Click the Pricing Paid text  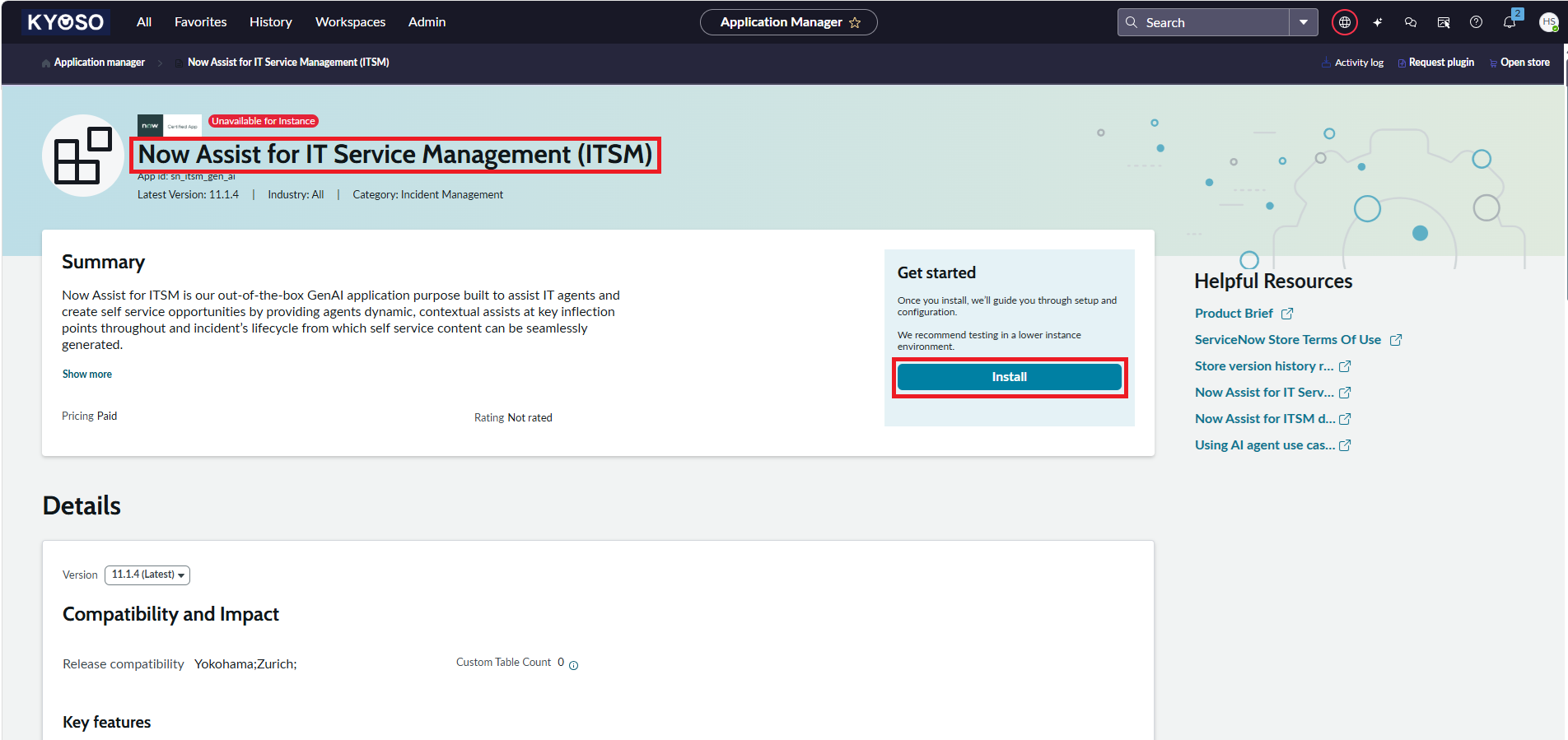point(90,417)
